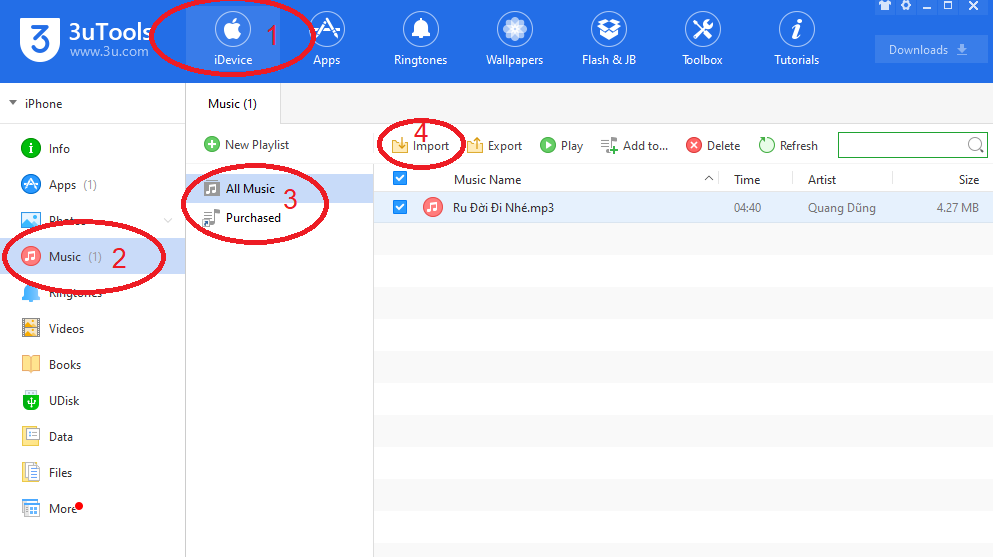Viewport: 993px width, 557px height.
Task: Click the Export button
Action: coord(495,146)
